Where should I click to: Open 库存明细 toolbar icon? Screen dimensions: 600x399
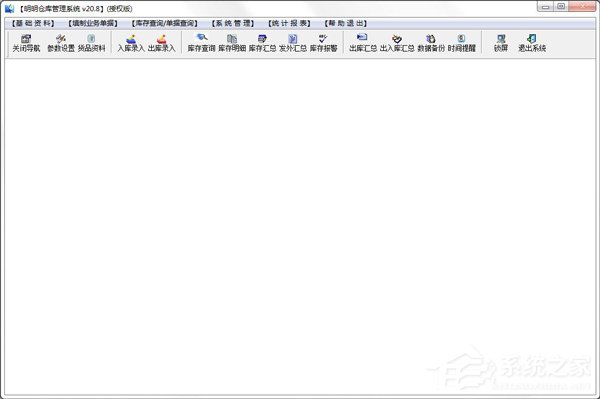click(x=232, y=43)
